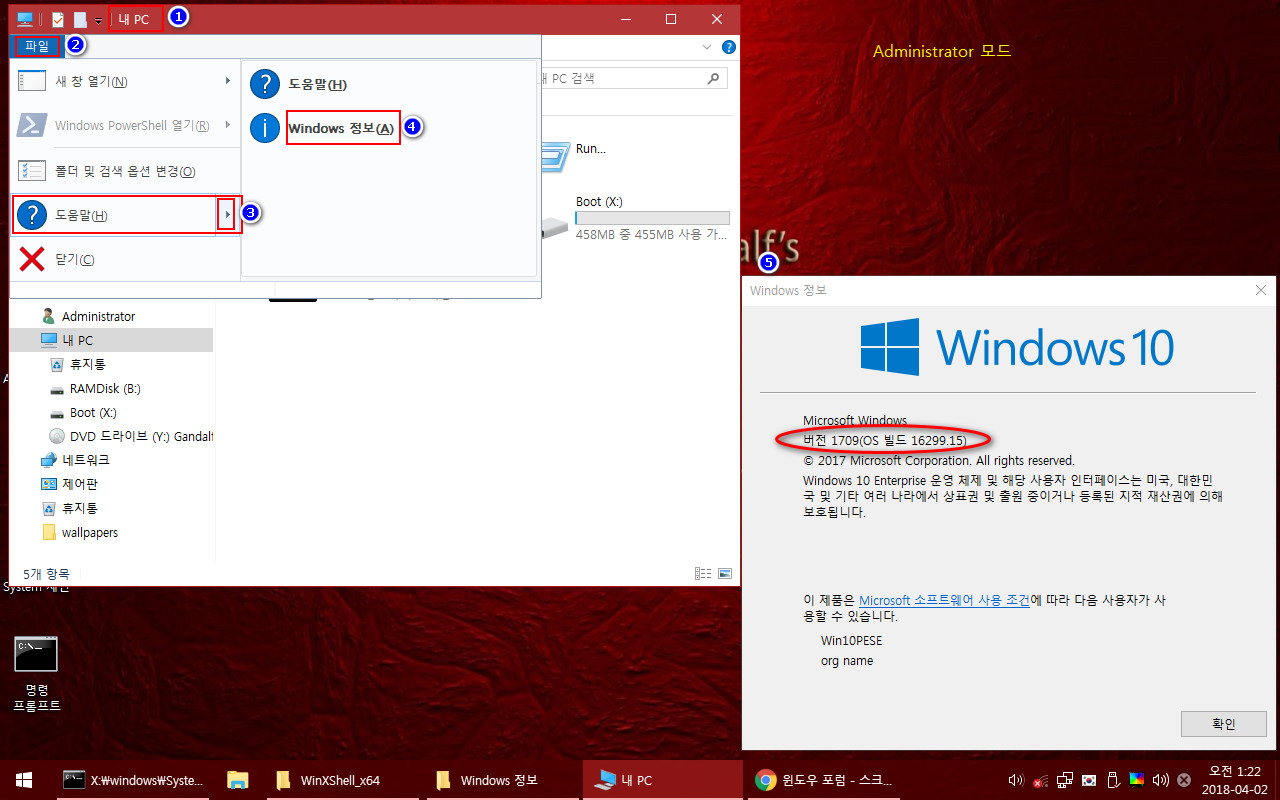Open RAMDisk (B:) in the navigation tree
The height and width of the screenshot is (800, 1280).
click(95, 388)
